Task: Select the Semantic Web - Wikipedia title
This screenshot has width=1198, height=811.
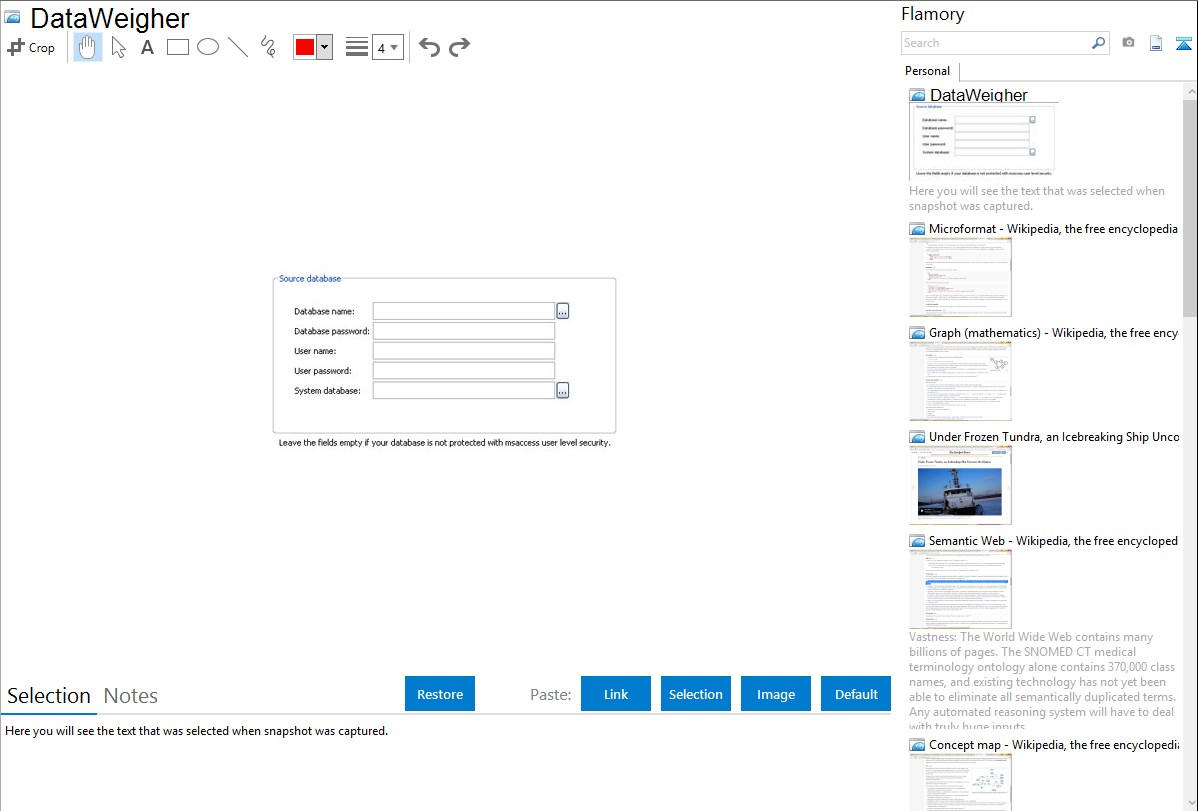Action: coord(1053,540)
